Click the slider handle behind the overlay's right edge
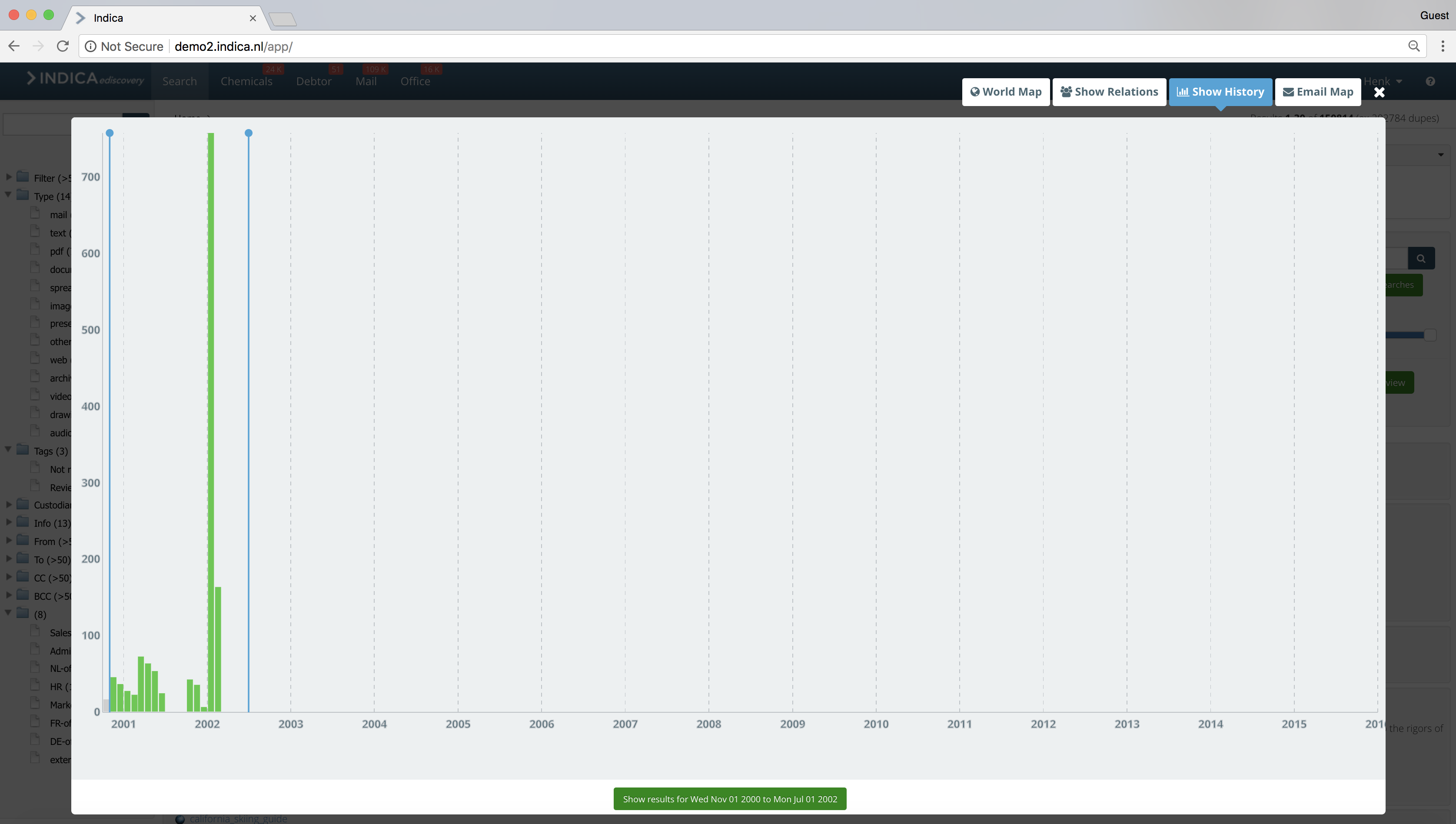 pyautogui.click(x=1430, y=335)
